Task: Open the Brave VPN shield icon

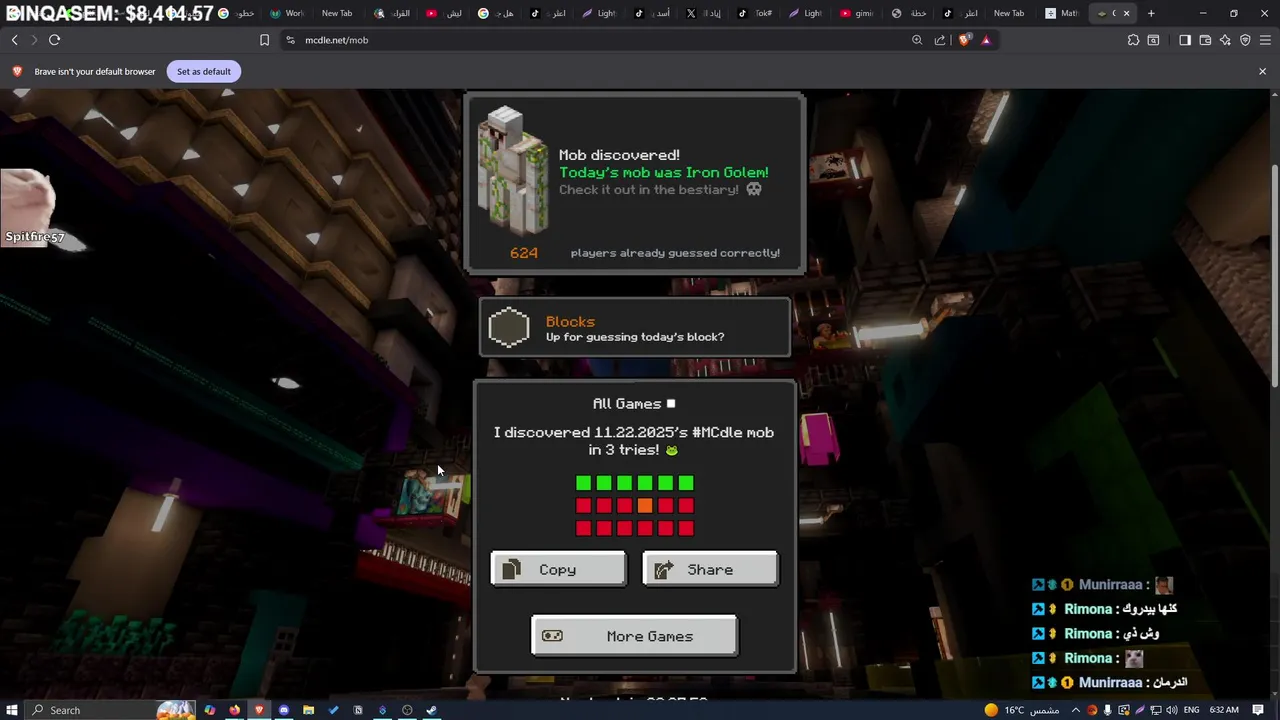Action: [1245, 40]
